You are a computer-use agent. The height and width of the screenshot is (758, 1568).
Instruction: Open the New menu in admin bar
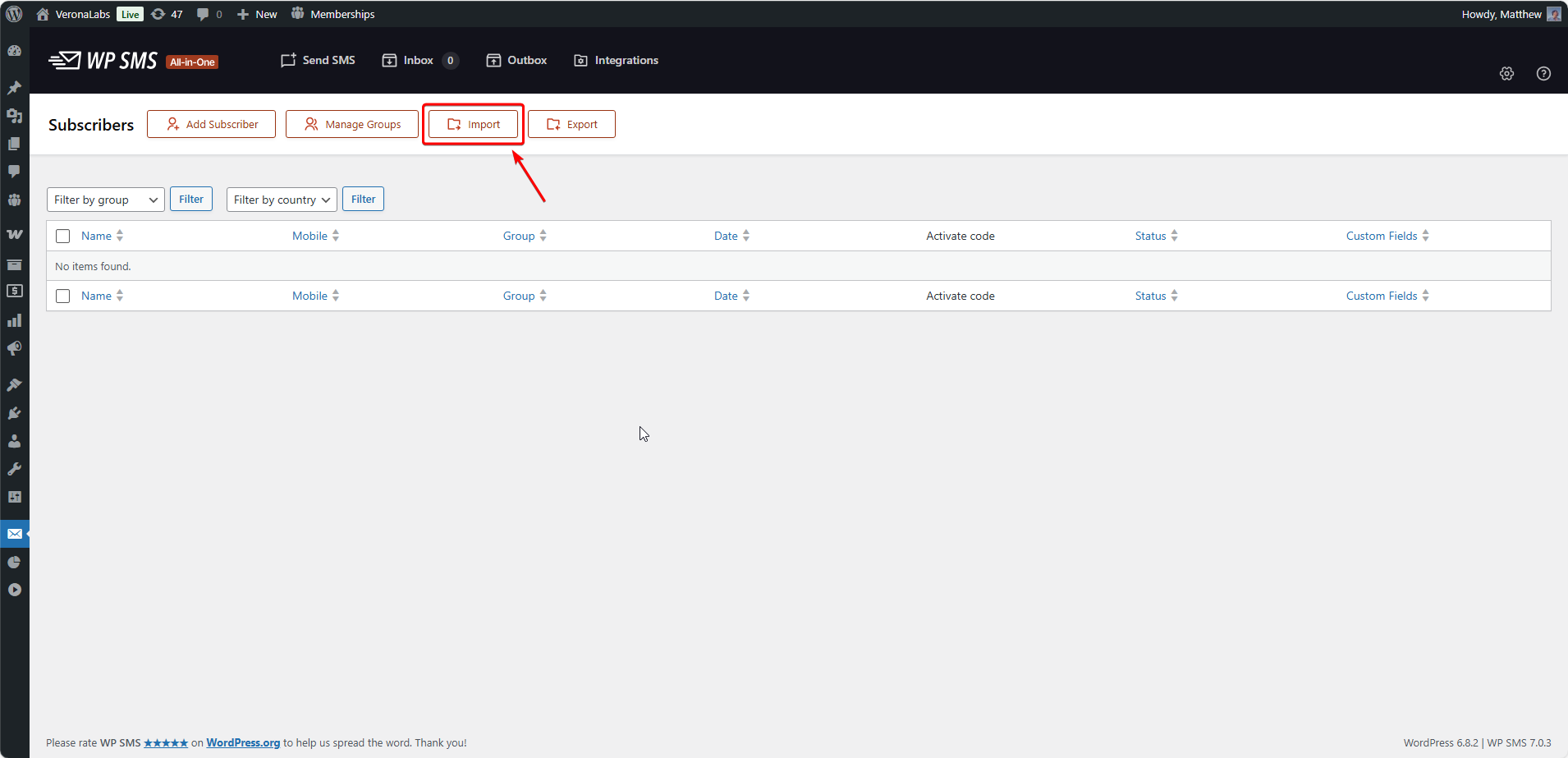pyautogui.click(x=257, y=13)
